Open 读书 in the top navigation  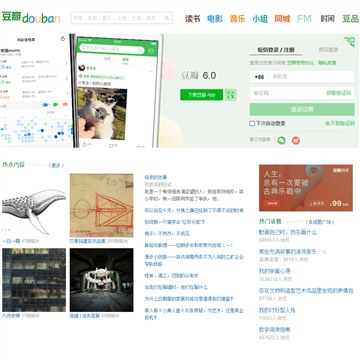click(192, 19)
